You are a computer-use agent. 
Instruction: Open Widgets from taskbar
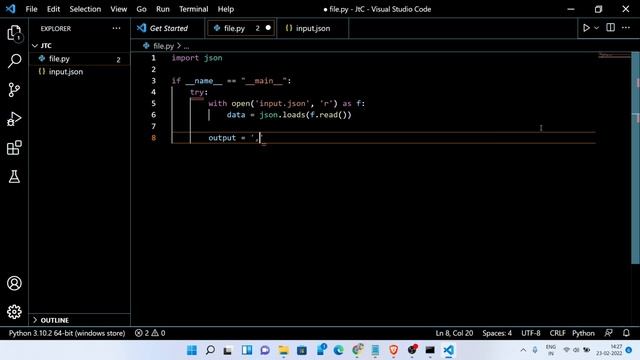(247, 350)
